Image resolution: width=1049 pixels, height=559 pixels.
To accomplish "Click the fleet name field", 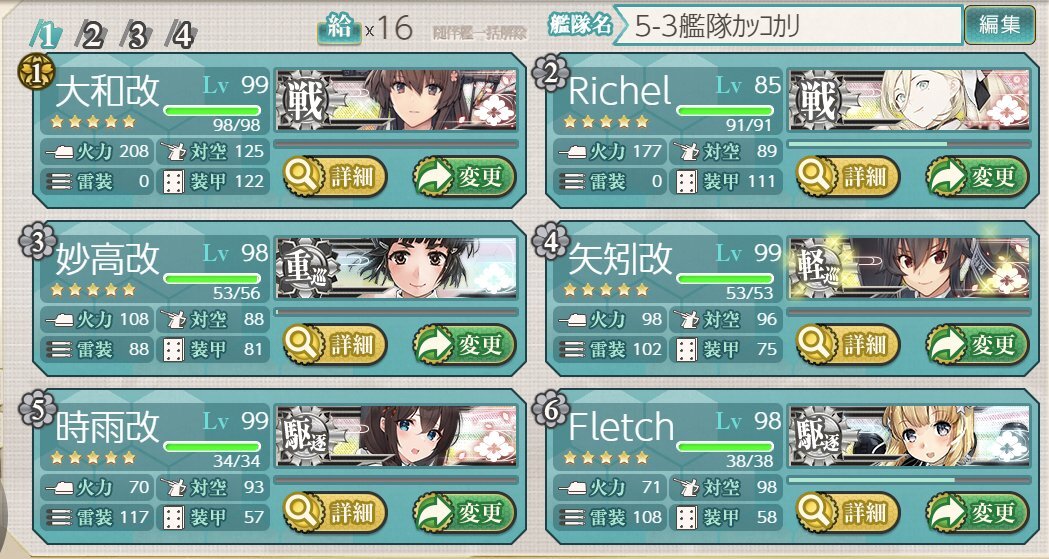I will click(x=788, y=27).
